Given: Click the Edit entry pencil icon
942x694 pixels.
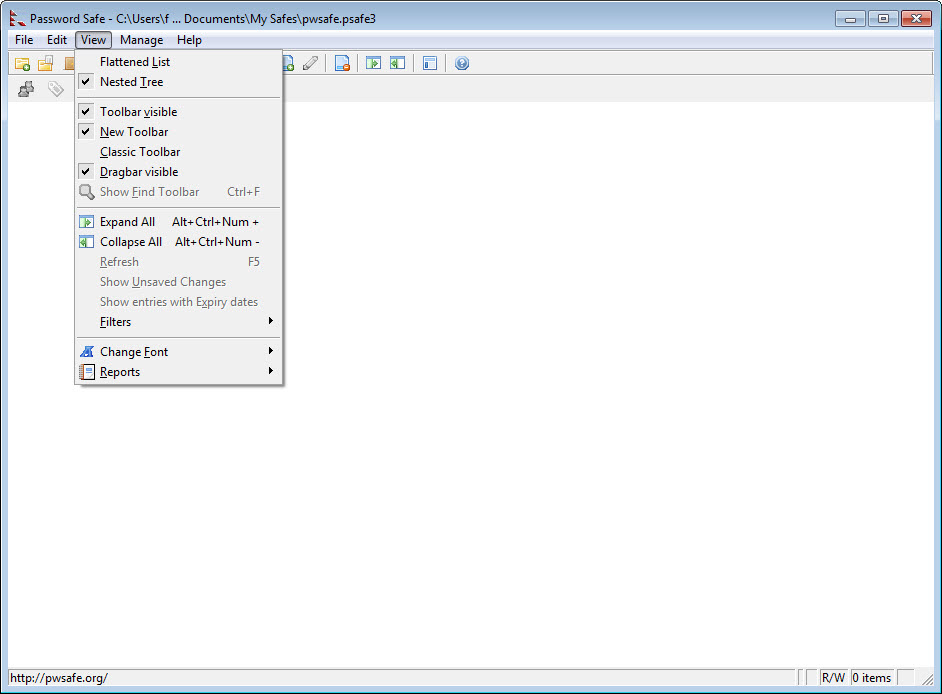Looking at the screenshot, I should coord(311,63).
